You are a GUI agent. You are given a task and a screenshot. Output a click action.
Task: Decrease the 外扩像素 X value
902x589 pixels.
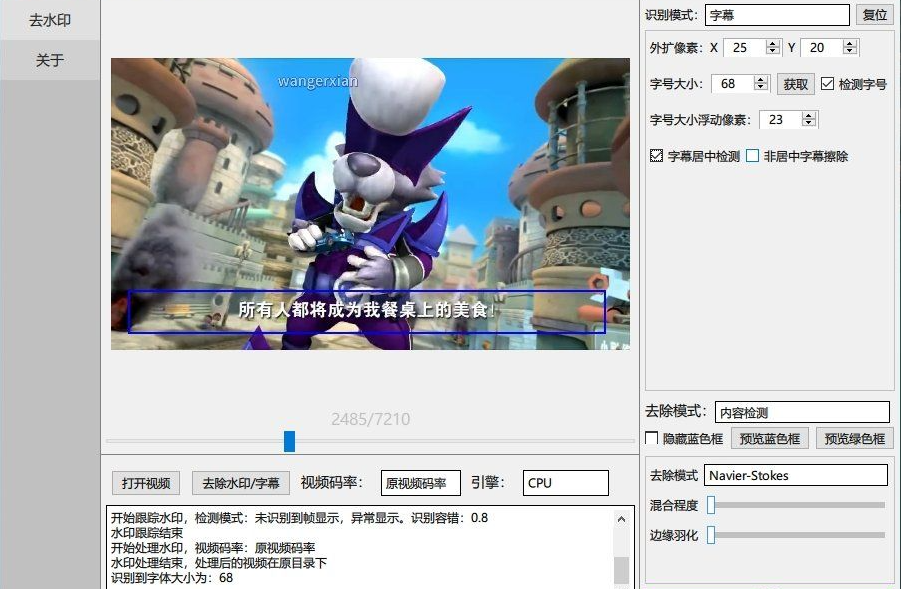pyautogui.click(x=773, y=51)
